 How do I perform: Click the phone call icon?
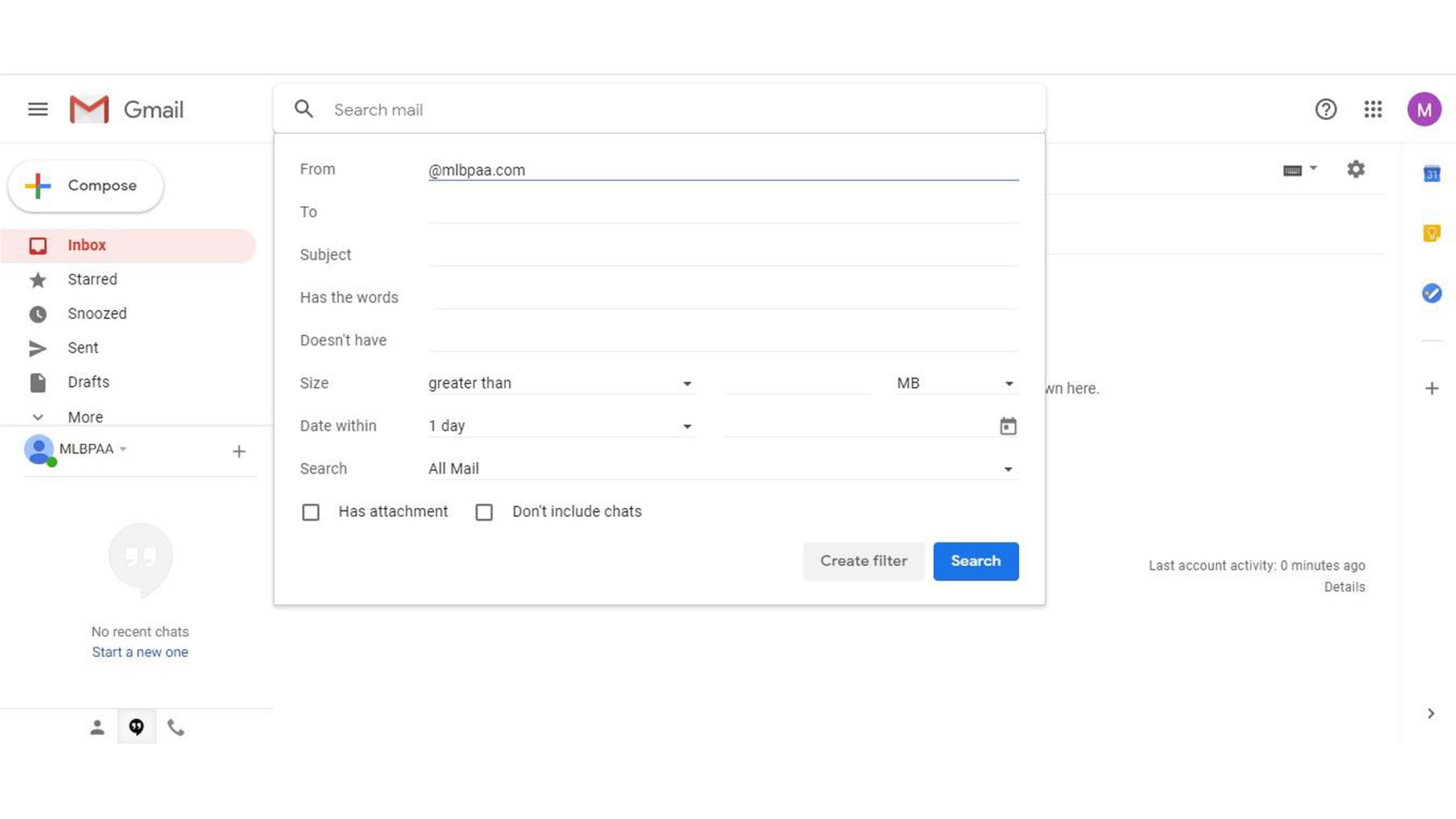(175, 727)
